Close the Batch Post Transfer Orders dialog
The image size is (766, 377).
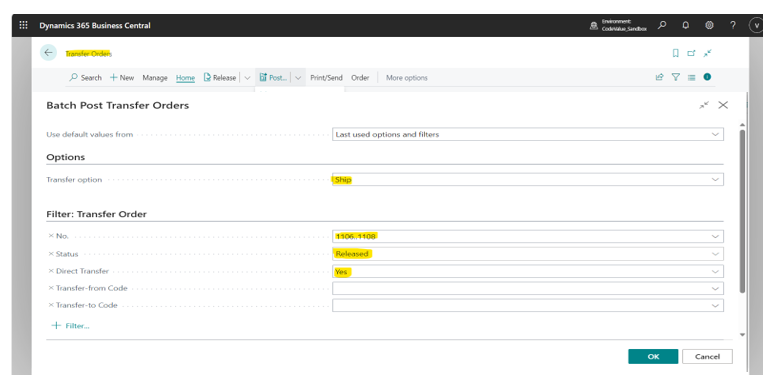pyautogui.click(x=723, y=105)
